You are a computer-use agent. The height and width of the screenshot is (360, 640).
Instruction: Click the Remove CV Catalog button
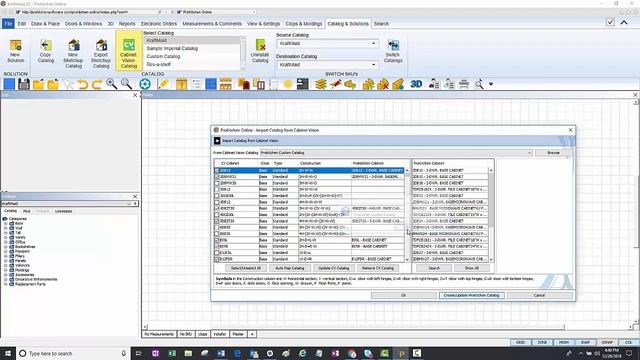378,268
